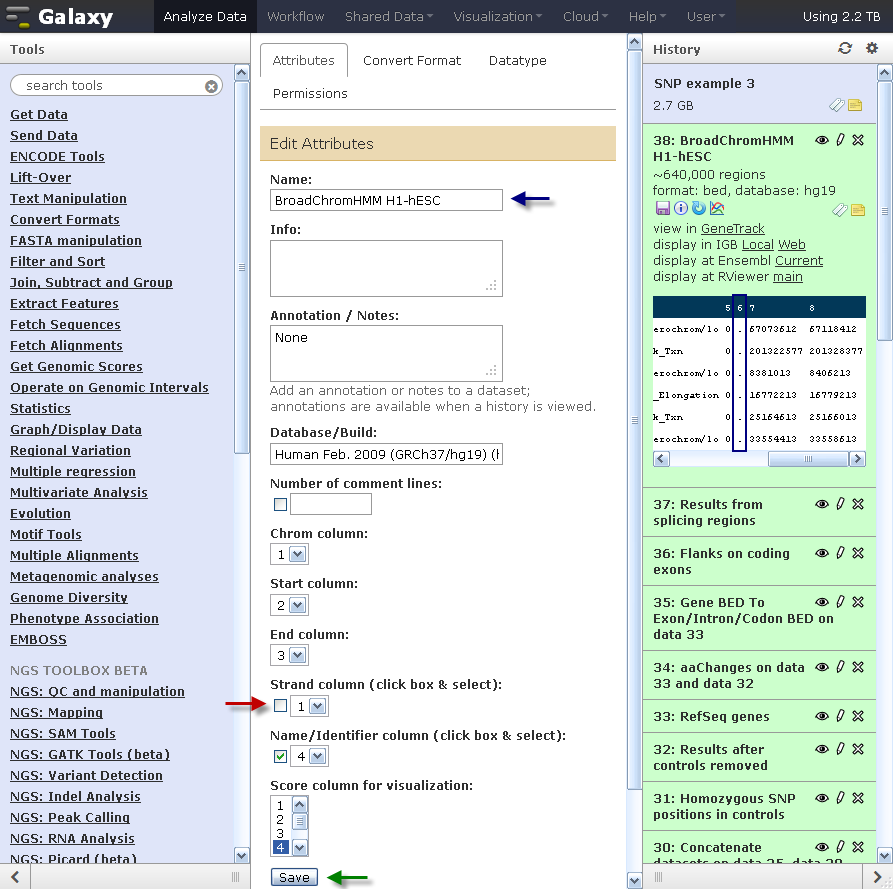Open the Shared Data menu
893x889 pixels.
click(388, 17)
